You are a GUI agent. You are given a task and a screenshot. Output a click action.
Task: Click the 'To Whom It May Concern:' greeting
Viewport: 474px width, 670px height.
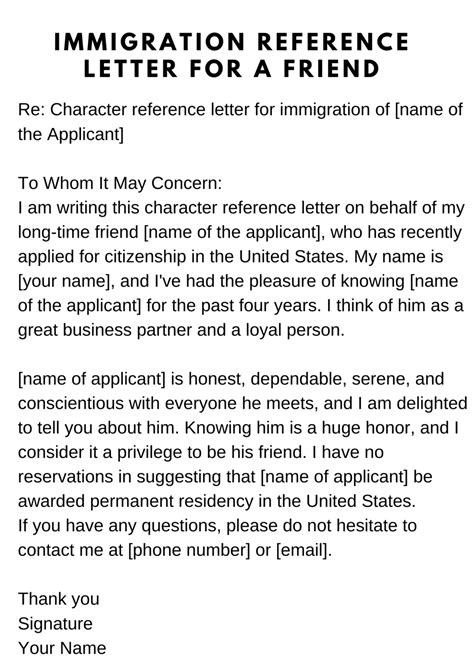click(120, 183)
